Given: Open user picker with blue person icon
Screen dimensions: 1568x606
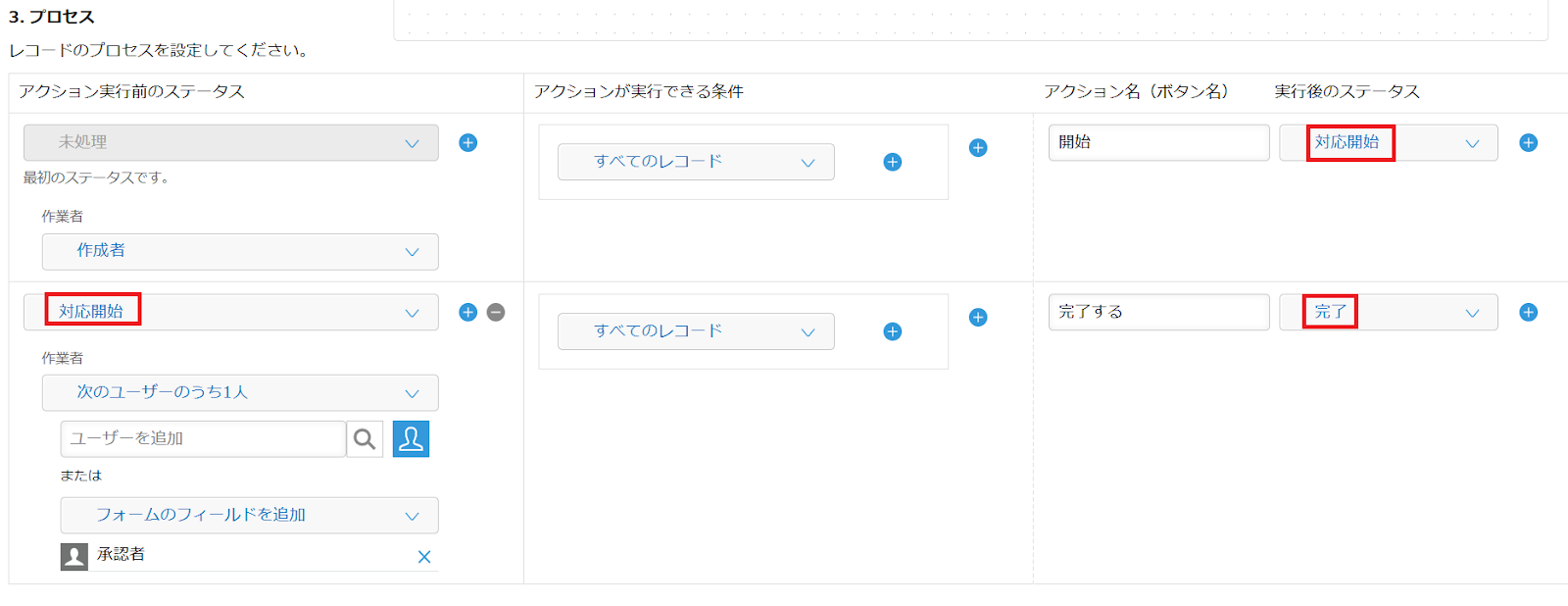Looking at the screenshot, I should click(x=411, y=439).
